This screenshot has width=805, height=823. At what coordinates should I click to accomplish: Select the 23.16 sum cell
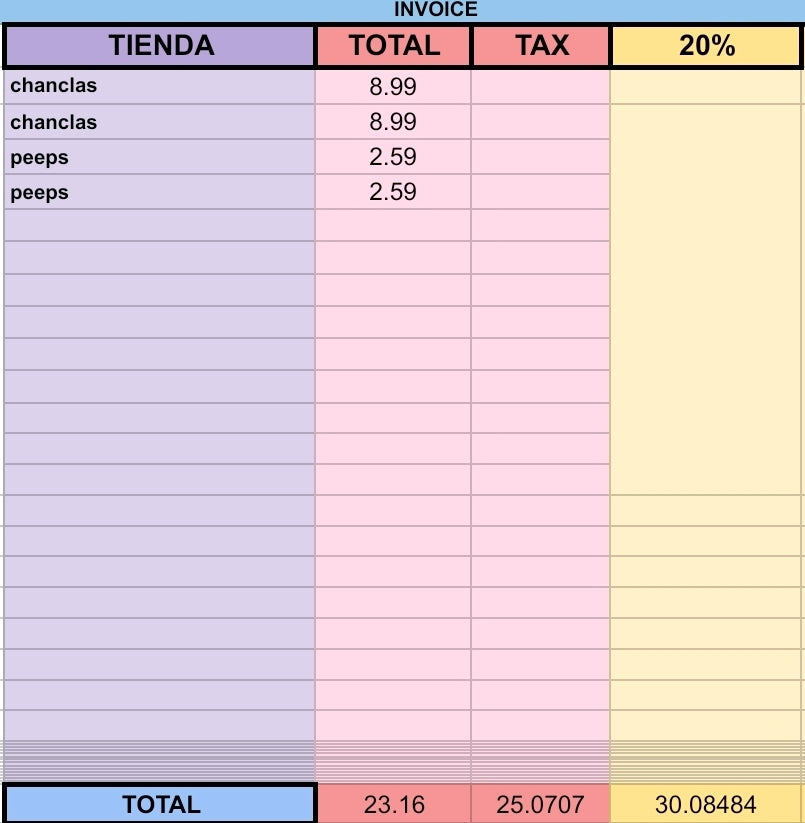coord(394,804)
